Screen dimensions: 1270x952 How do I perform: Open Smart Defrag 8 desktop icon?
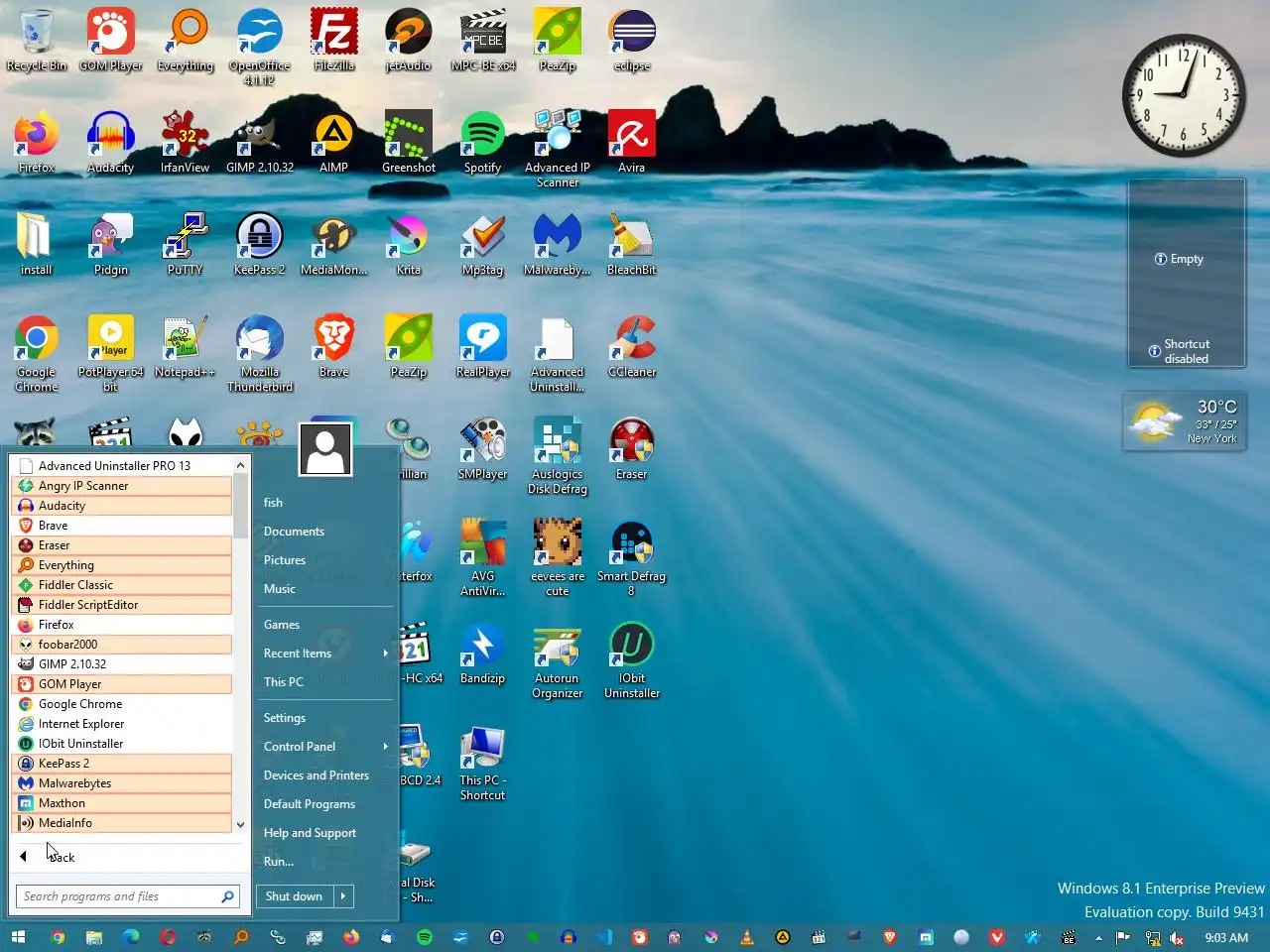click(x=632, y=557)
